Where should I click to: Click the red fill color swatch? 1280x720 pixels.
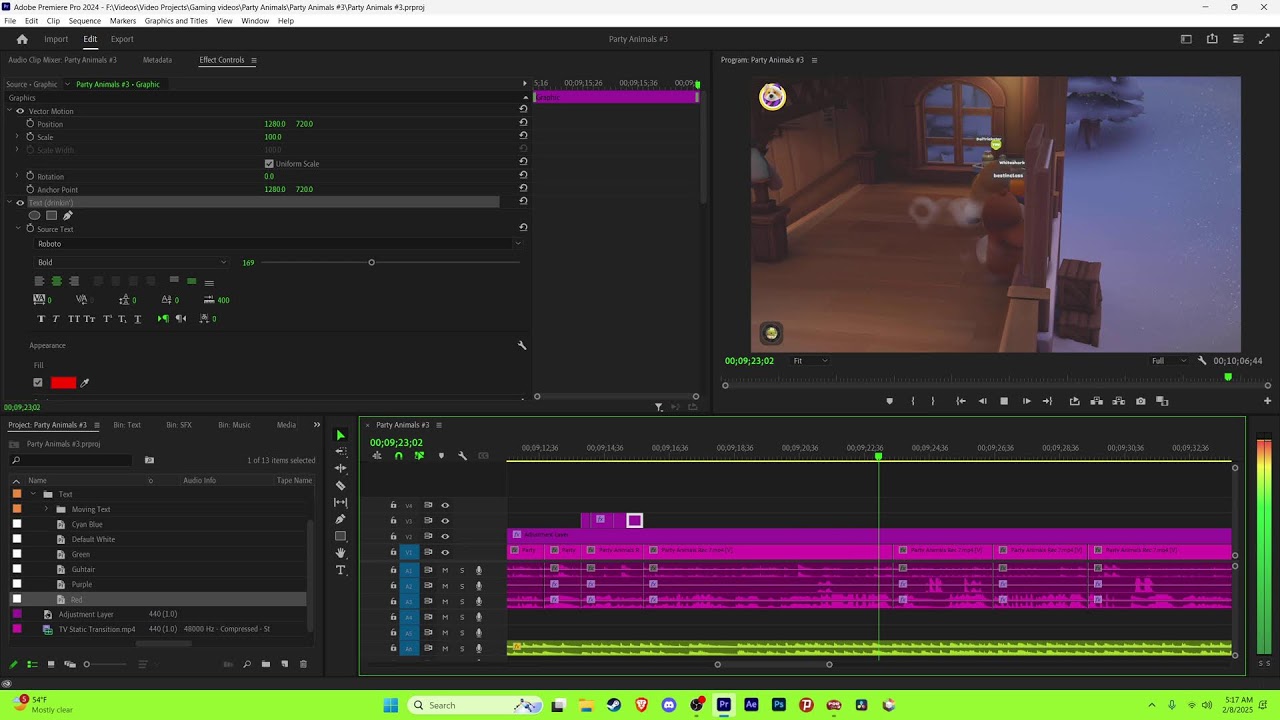[x=63, y=382]
